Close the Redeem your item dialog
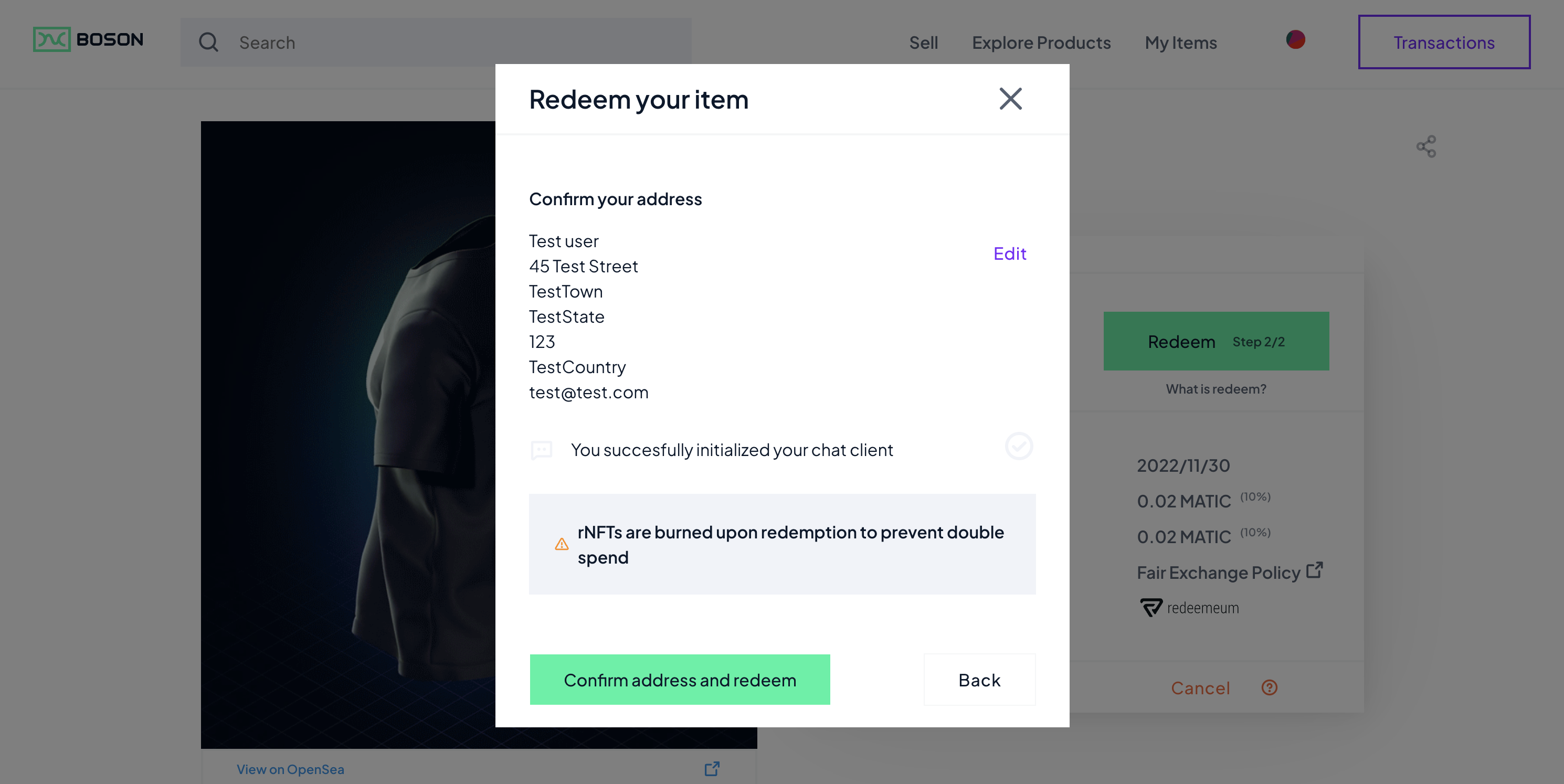Image resolution: width=1564 pixels, height=784 pixels. [1010, 99]
